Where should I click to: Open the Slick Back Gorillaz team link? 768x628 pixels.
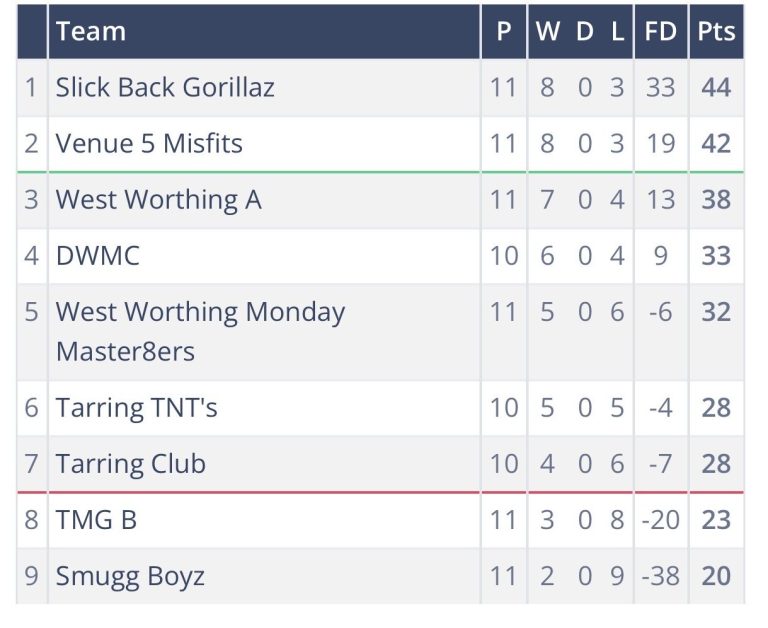(165, 88)
